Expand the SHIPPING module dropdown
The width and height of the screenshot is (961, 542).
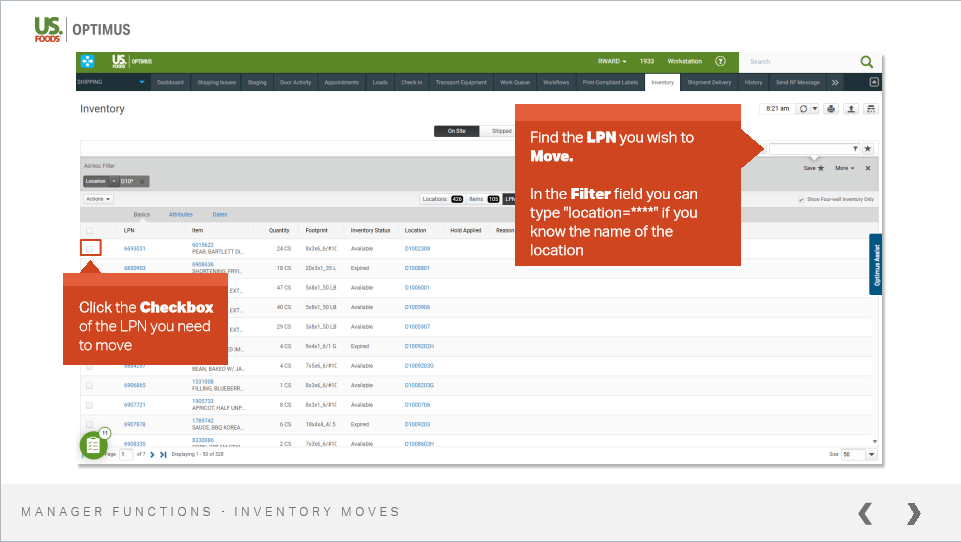[x=142, y=82]
